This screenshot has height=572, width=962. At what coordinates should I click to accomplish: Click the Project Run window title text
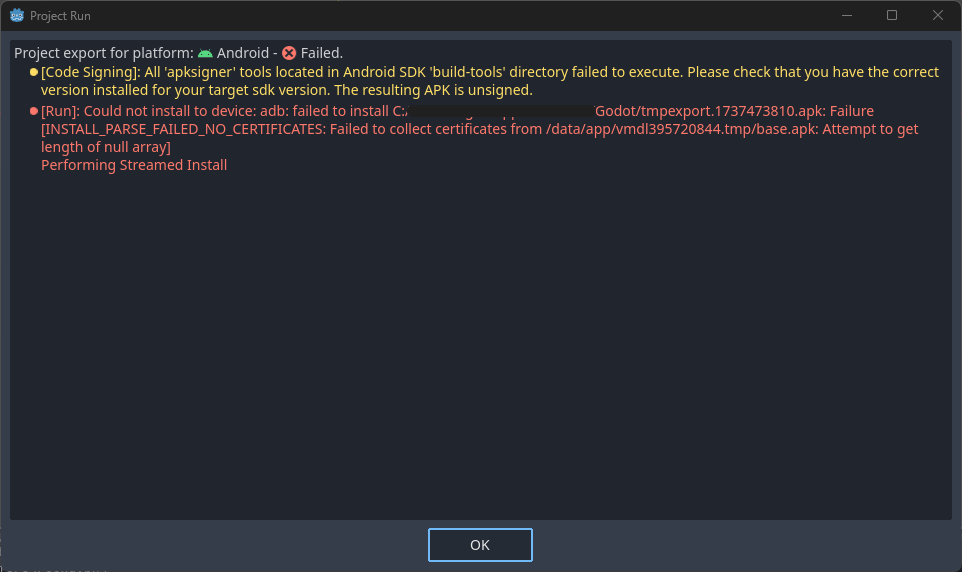60,16
